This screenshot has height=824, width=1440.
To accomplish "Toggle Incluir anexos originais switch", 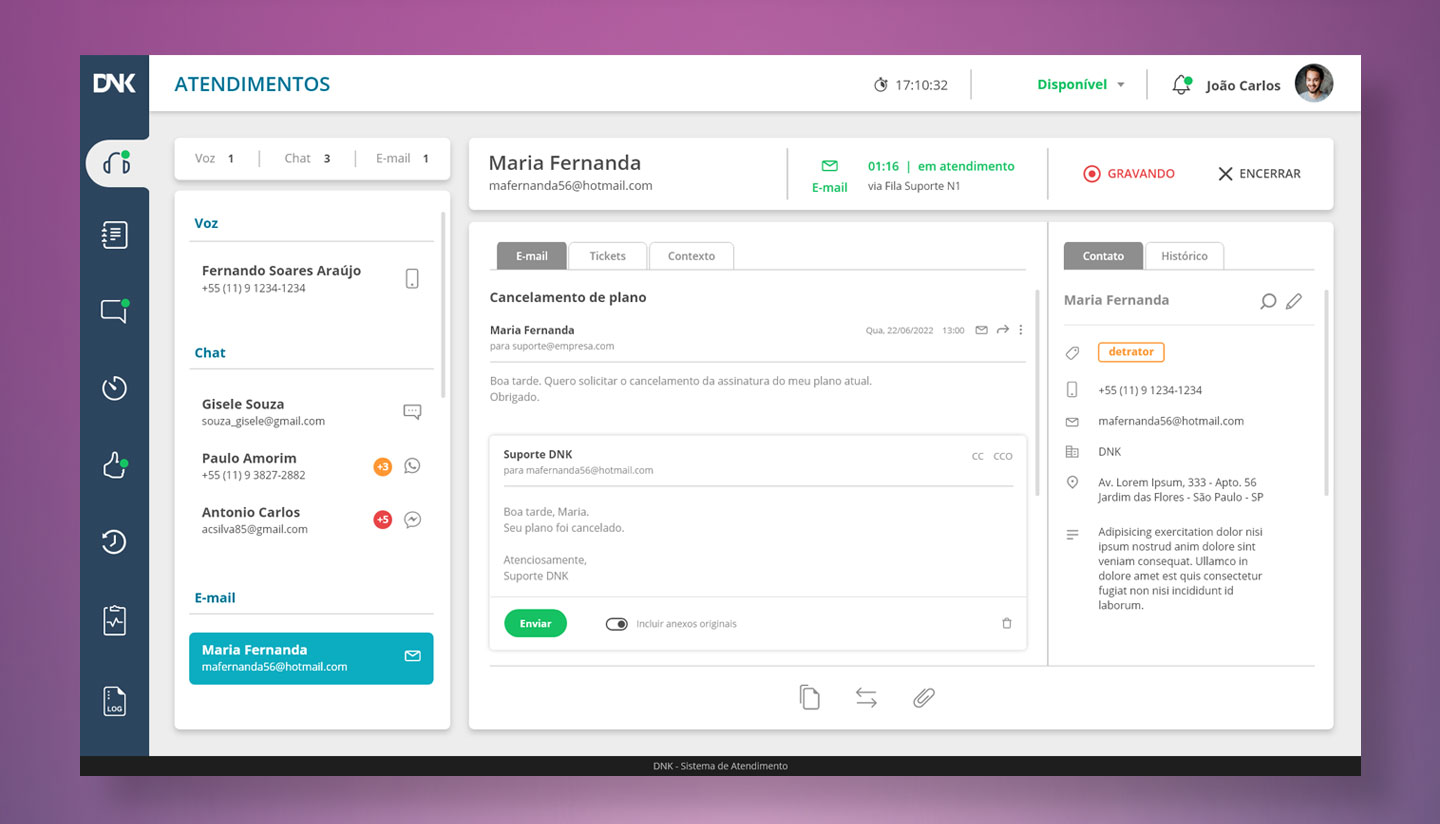I will (616, 624).
